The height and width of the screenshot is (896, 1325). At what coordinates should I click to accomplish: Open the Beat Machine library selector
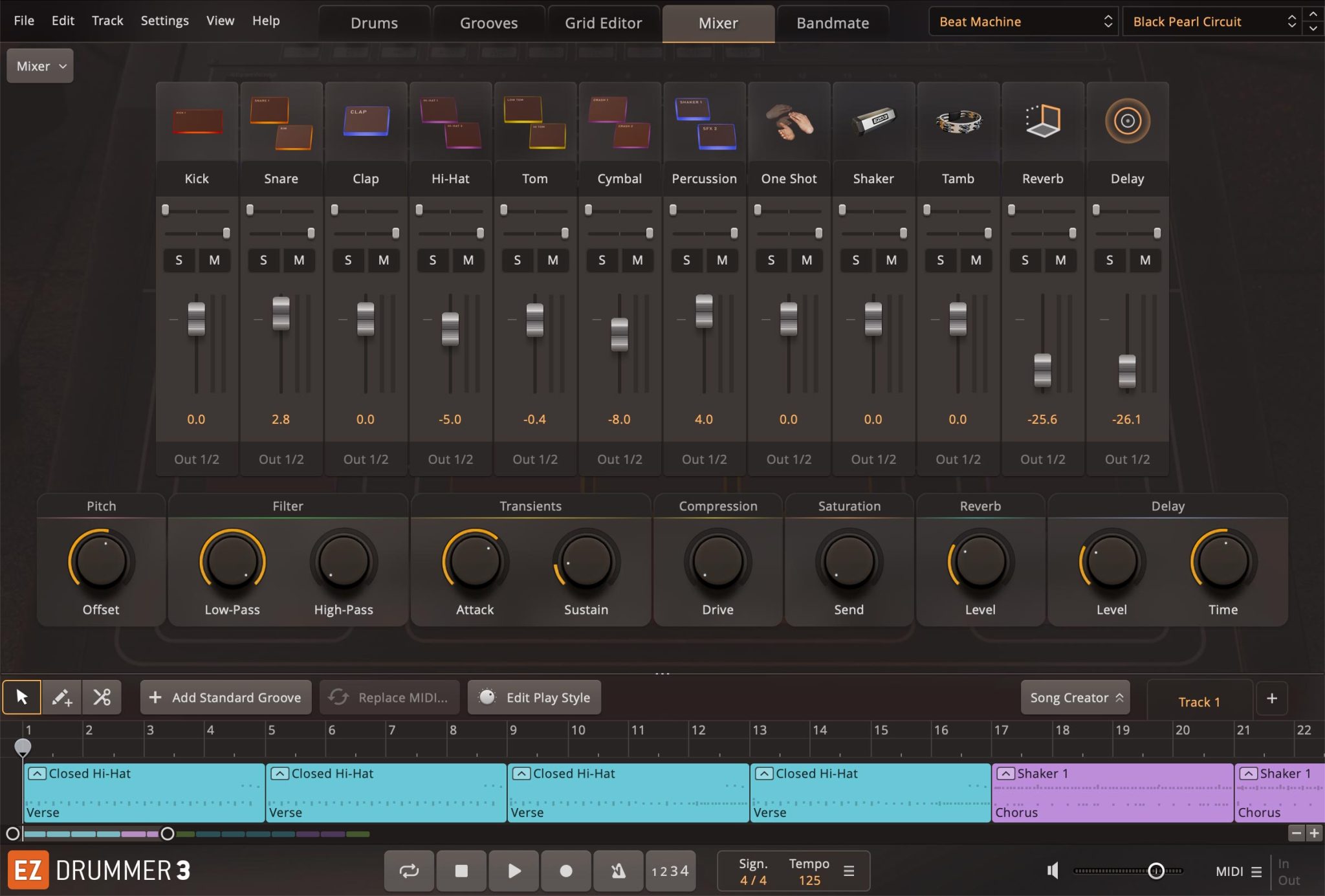tap(1025, 21)
